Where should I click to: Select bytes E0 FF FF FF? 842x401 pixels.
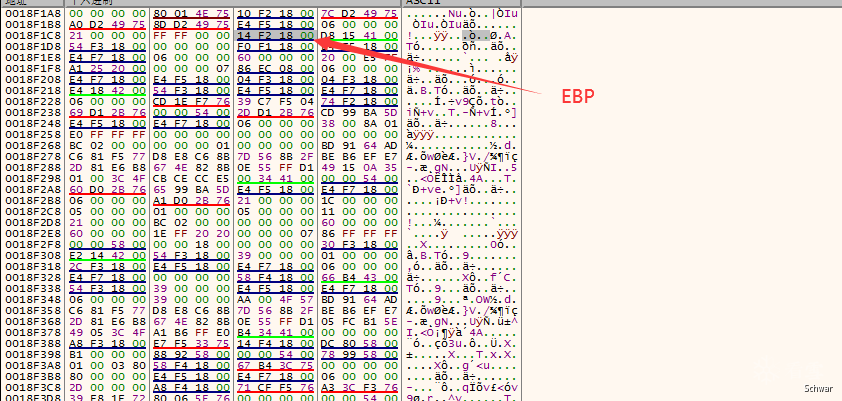(107, 135)
